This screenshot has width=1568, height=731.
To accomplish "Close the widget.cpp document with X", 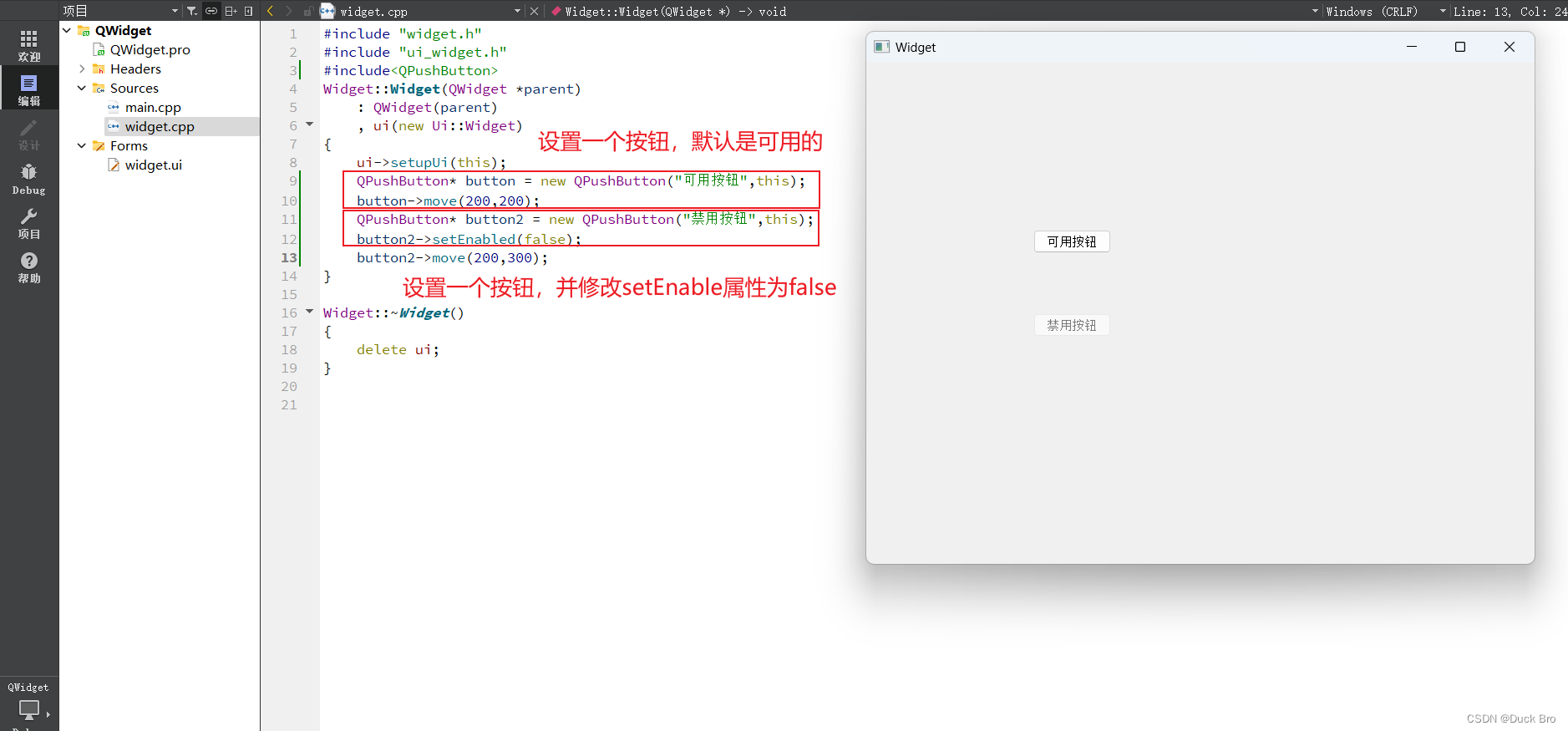I will [x=535, y=11].
